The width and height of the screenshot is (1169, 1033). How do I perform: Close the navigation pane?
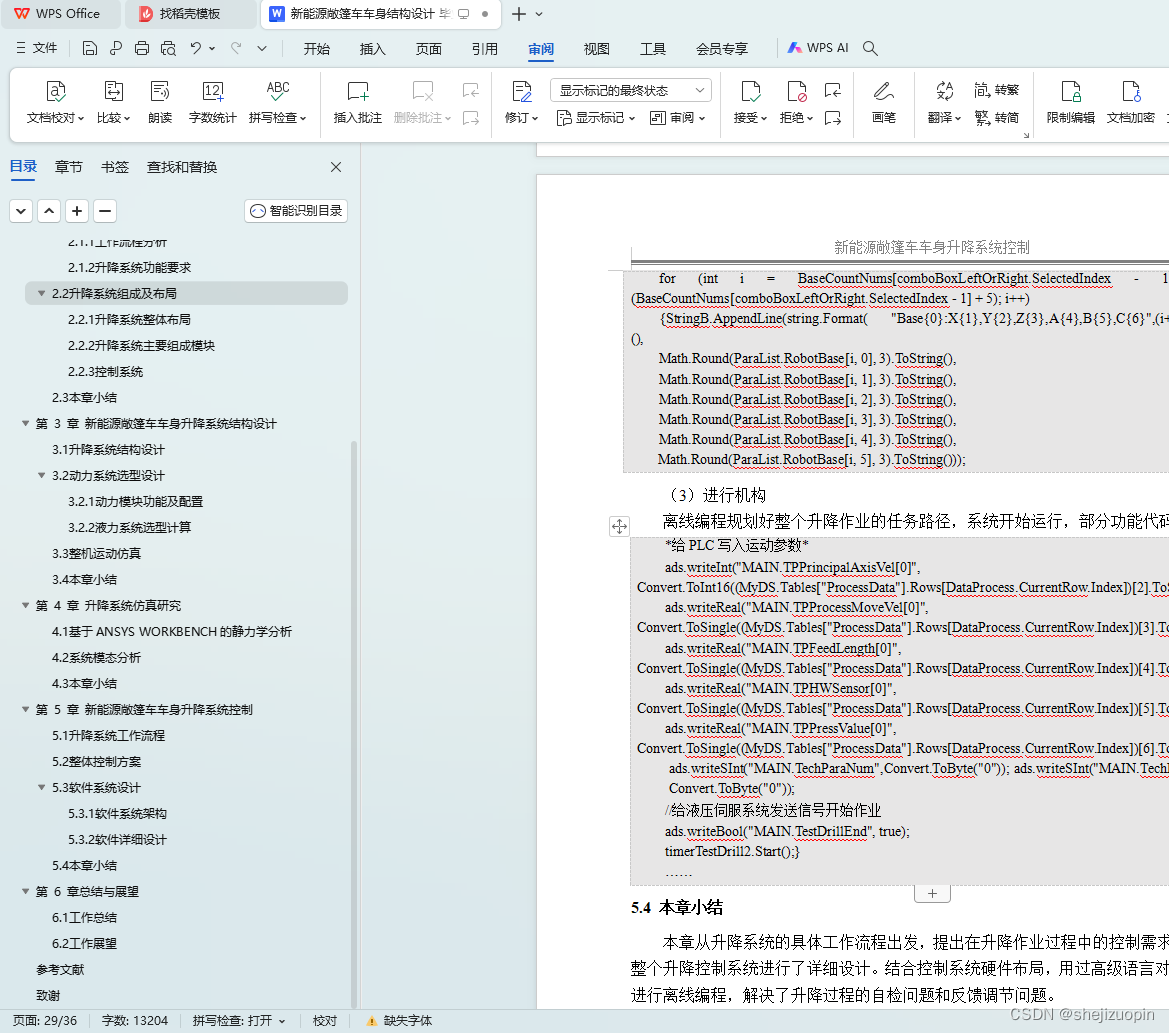point(336,167)
